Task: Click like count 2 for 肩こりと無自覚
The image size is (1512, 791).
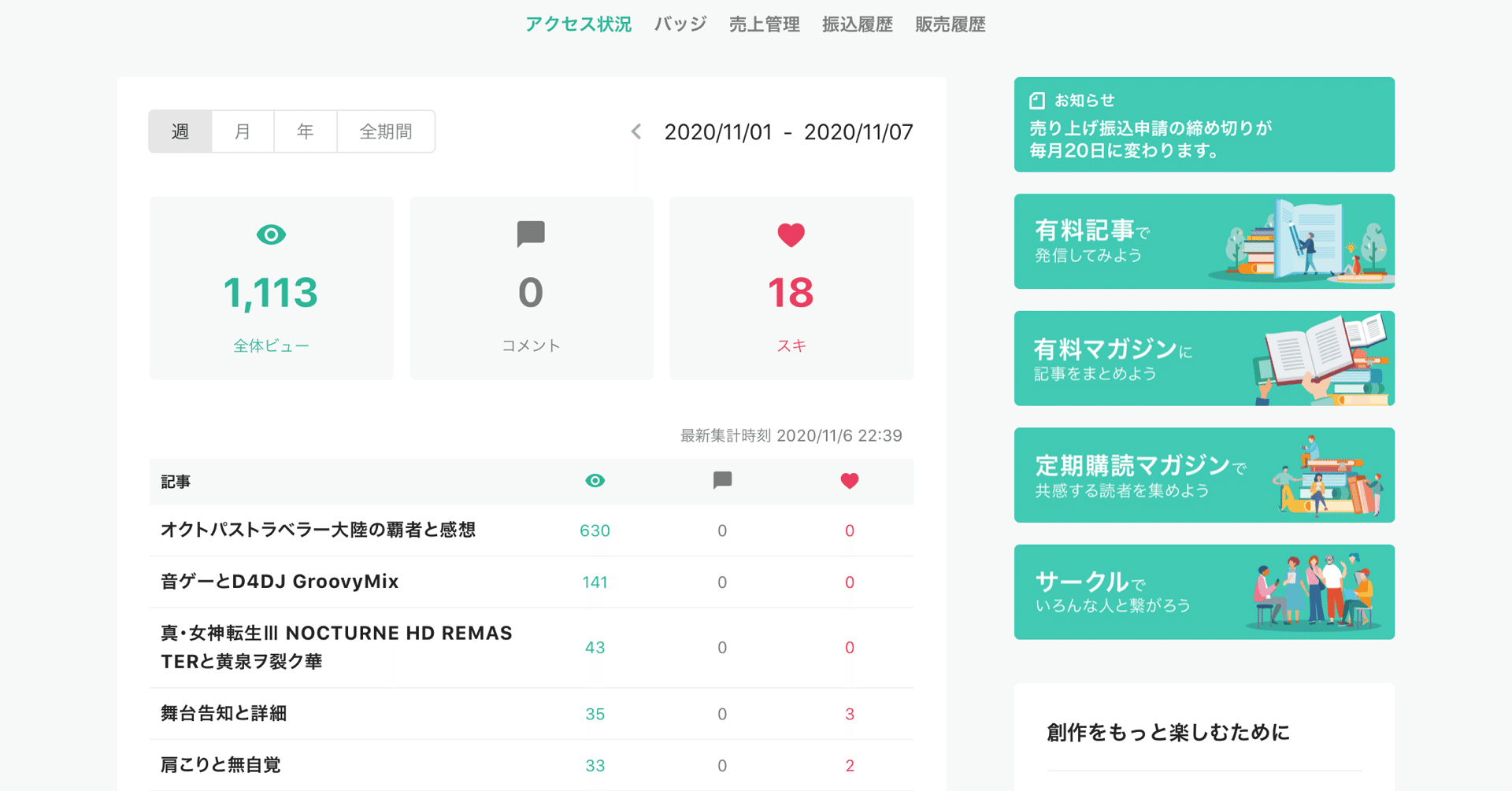Action: [849, 766]
